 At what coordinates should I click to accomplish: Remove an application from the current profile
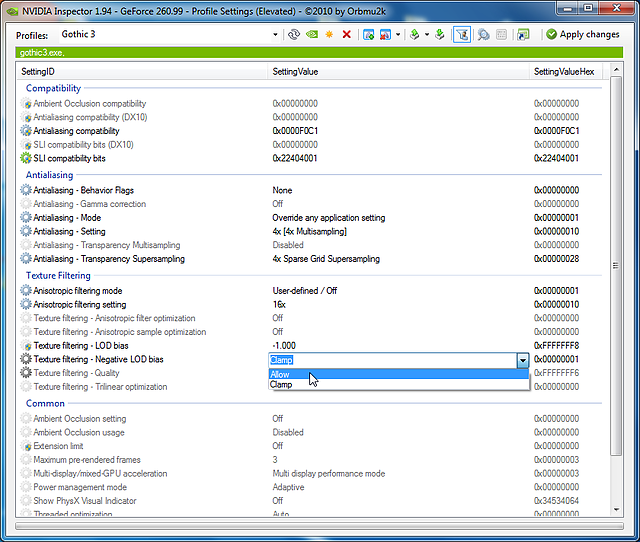pyautogui.click(x=385, y=35)
